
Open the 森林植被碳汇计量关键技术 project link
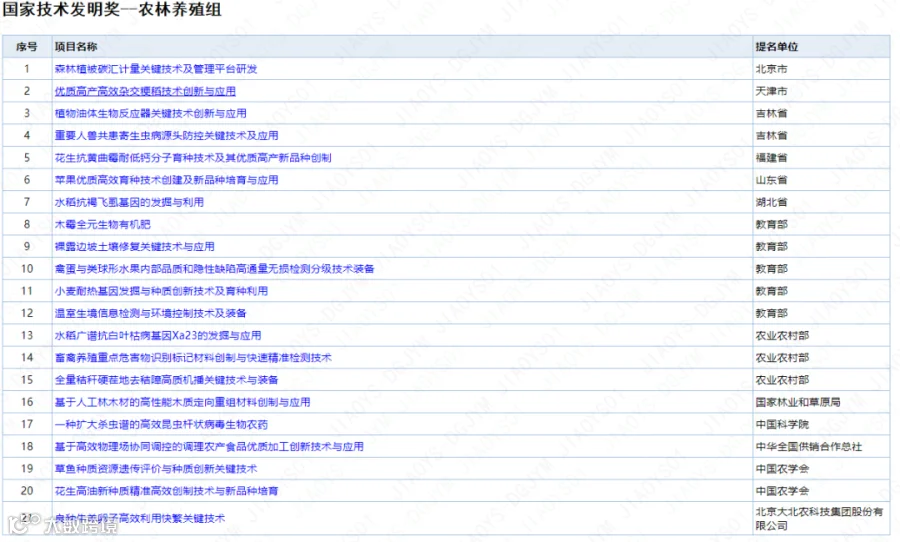click(x=156, y=69)
